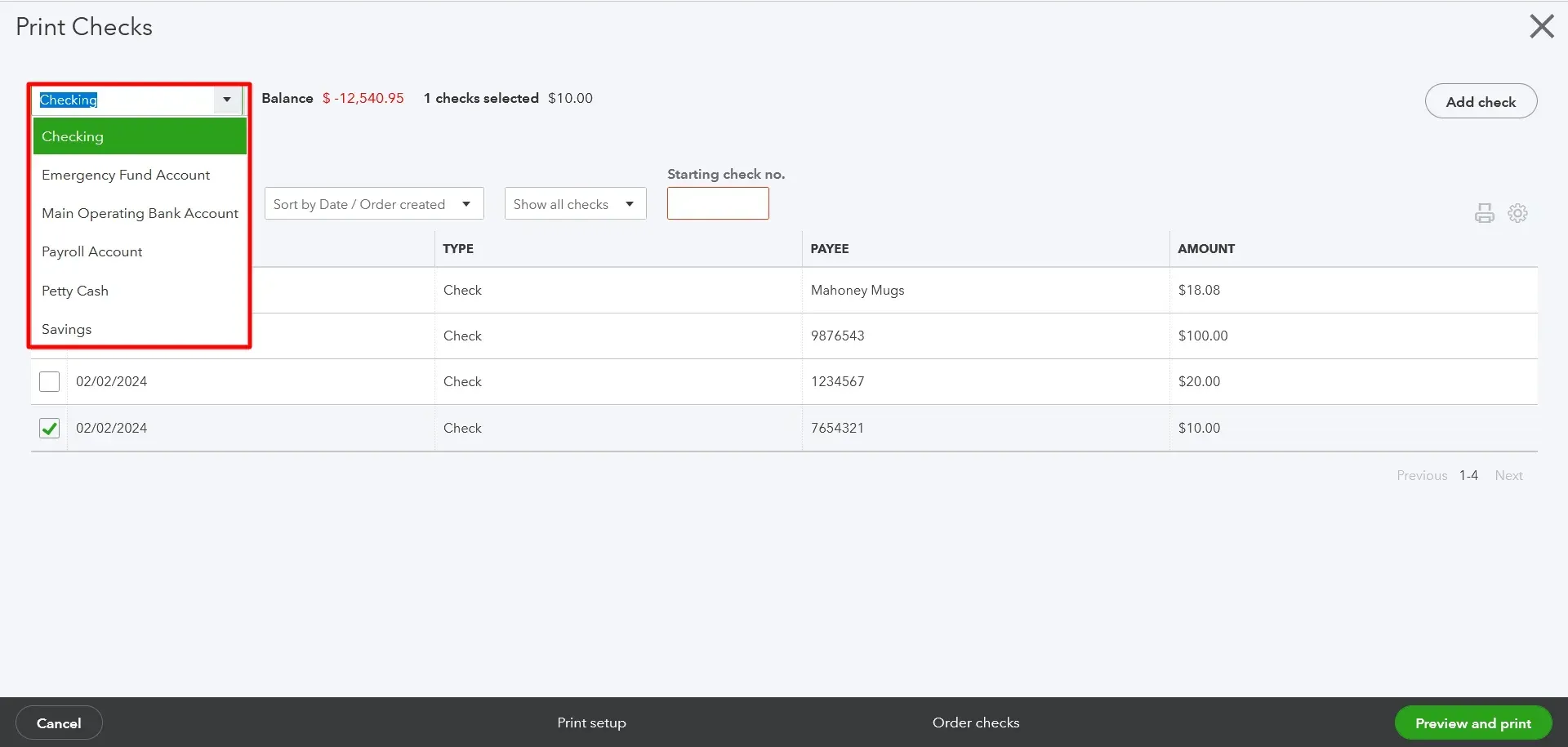1568x747 pixels.
Task: Check the 02/02/2024 row for payee 1234567
Action: pyautogui.click(x=49, y=381)
